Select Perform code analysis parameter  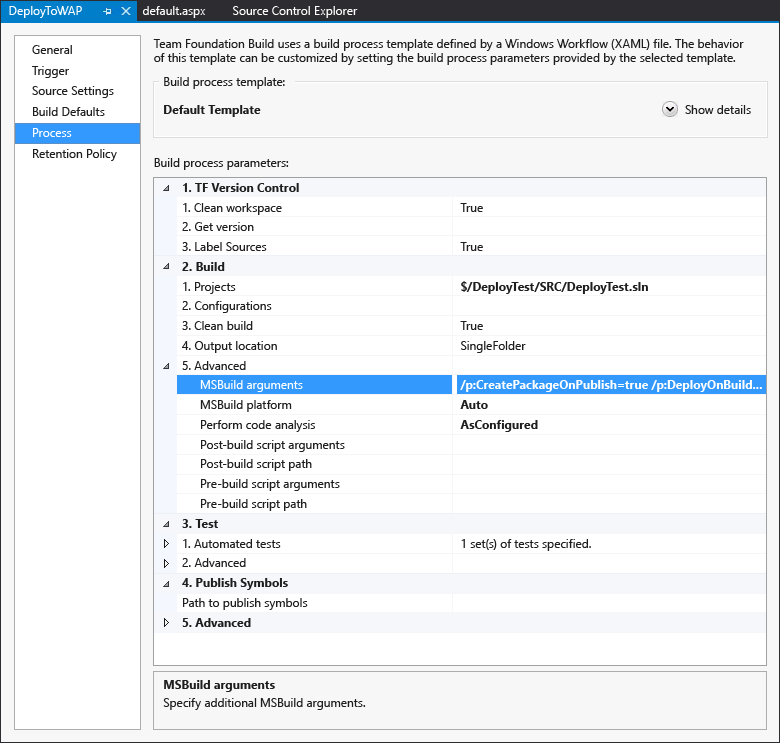(314, 425)
